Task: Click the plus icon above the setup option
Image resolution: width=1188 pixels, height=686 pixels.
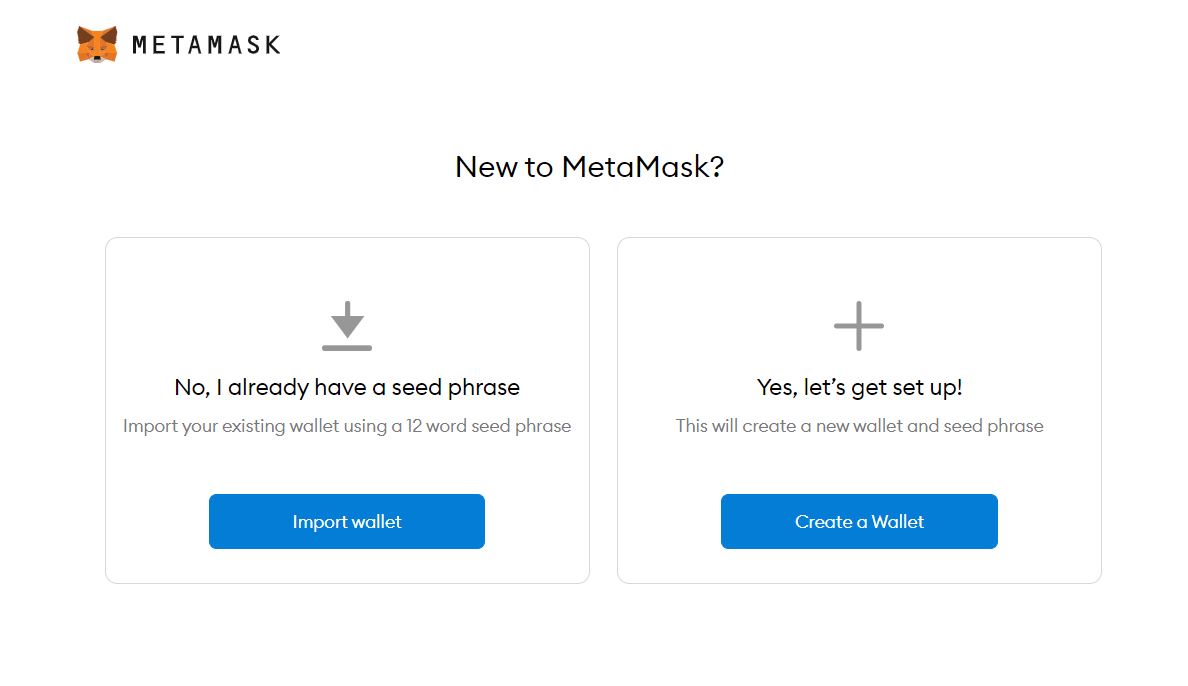Action: click(858, 324)
